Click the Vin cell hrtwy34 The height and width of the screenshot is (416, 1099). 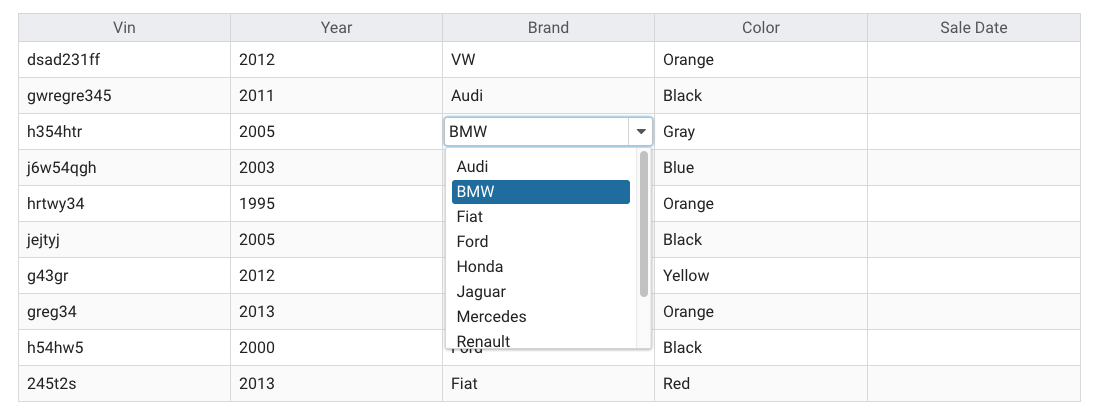pyautogui.click(x=125, y=204)
